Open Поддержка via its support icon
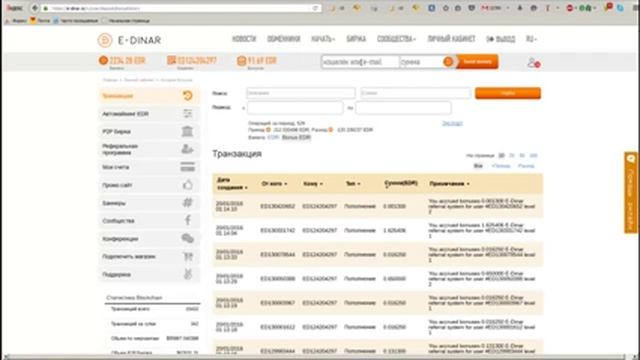 (x=187, y=274)
